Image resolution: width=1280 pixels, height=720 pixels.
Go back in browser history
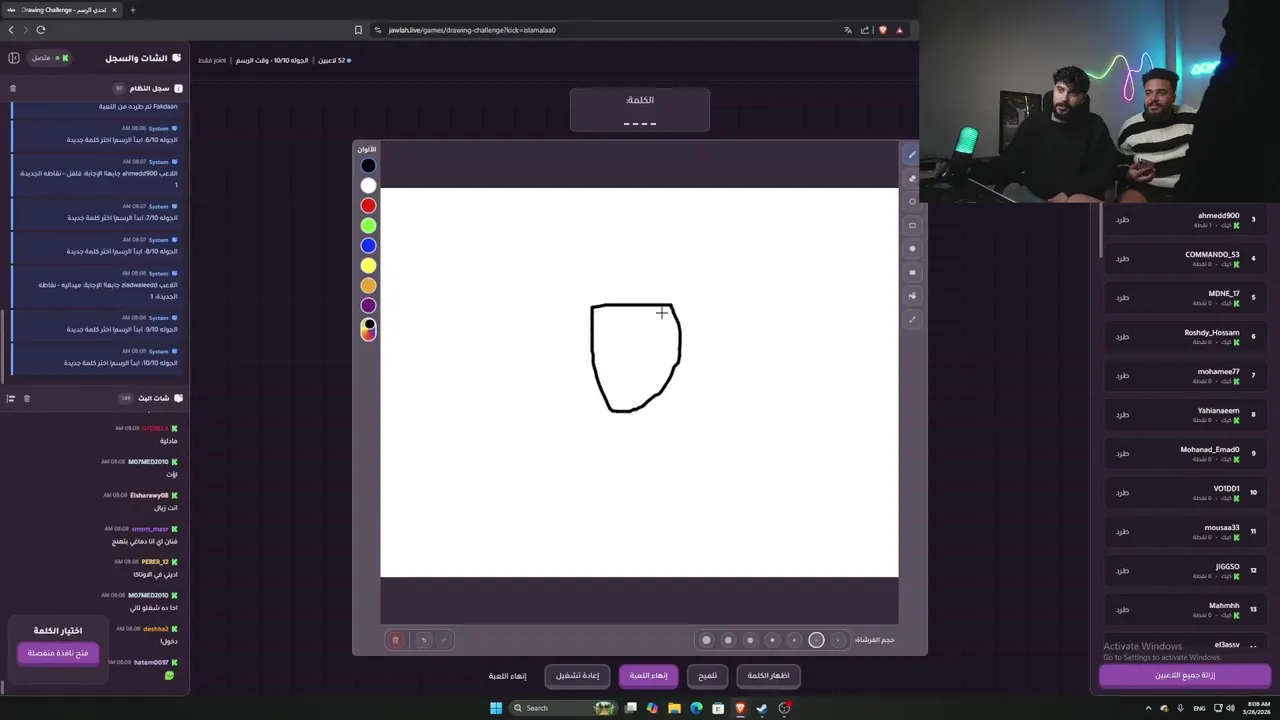11,30
